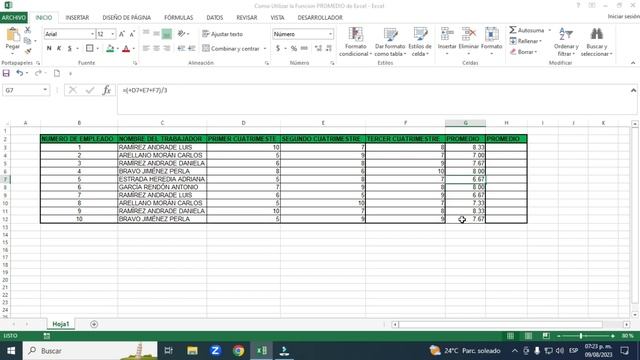Click the increase decimals icon
The height and width of the screenshot is (360, 640).
point(318,48)
